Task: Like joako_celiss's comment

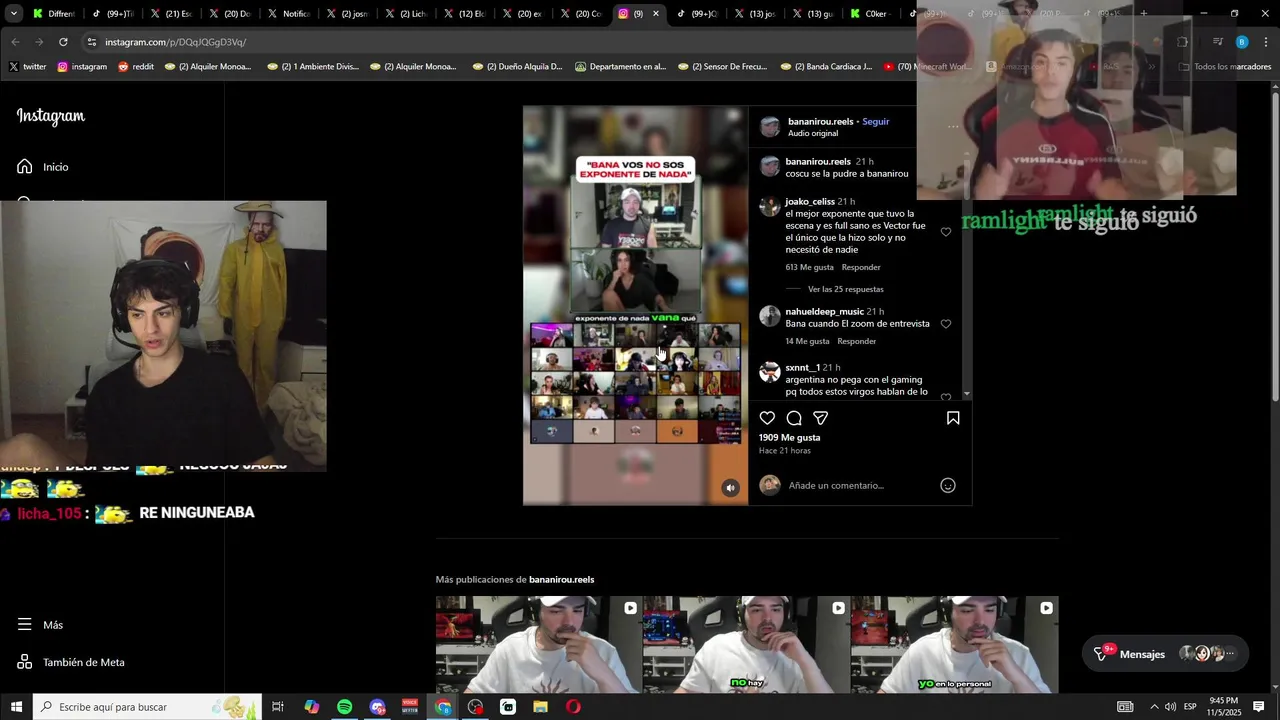Action: [946, 232]
